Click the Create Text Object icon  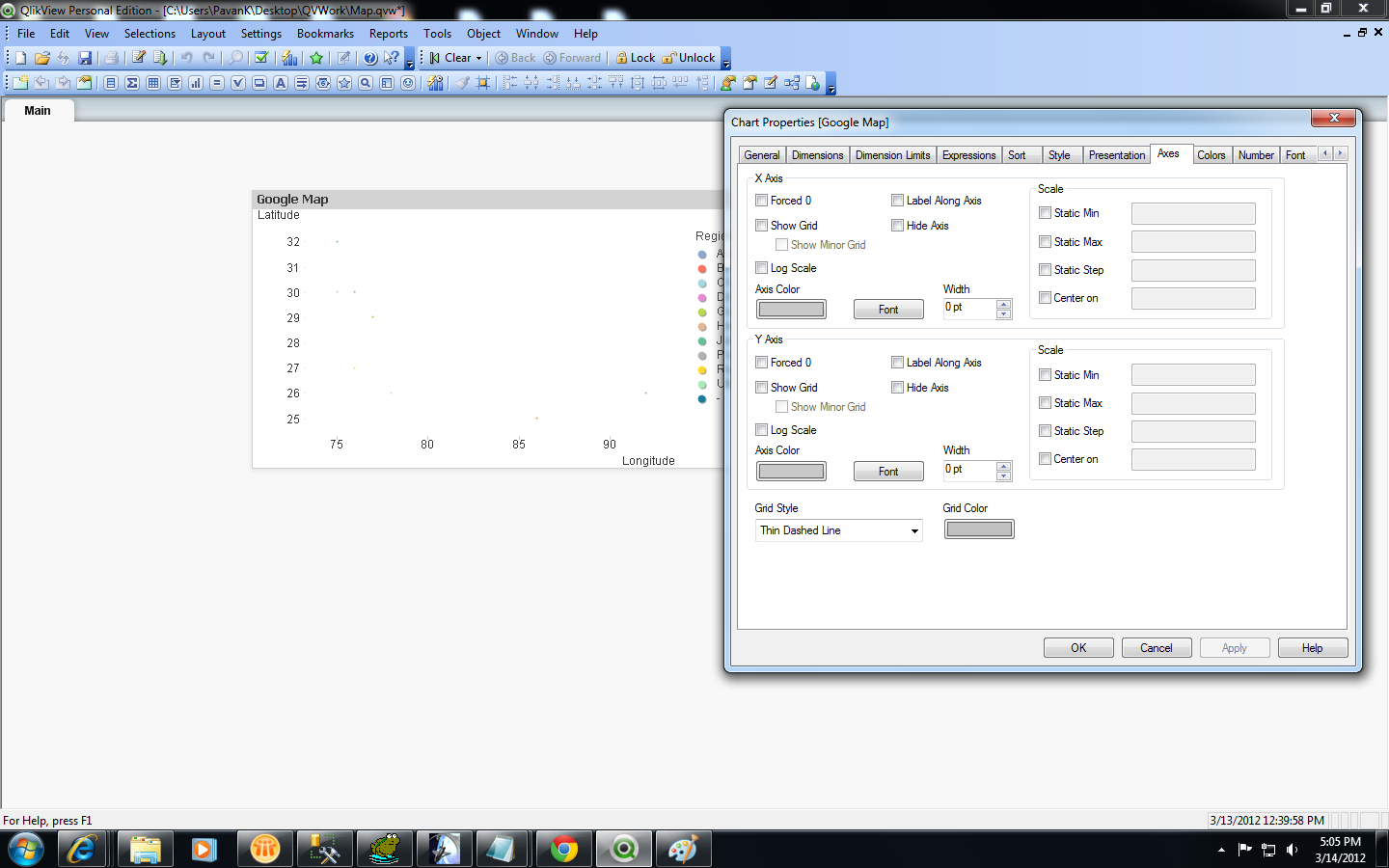pos(281,83)
